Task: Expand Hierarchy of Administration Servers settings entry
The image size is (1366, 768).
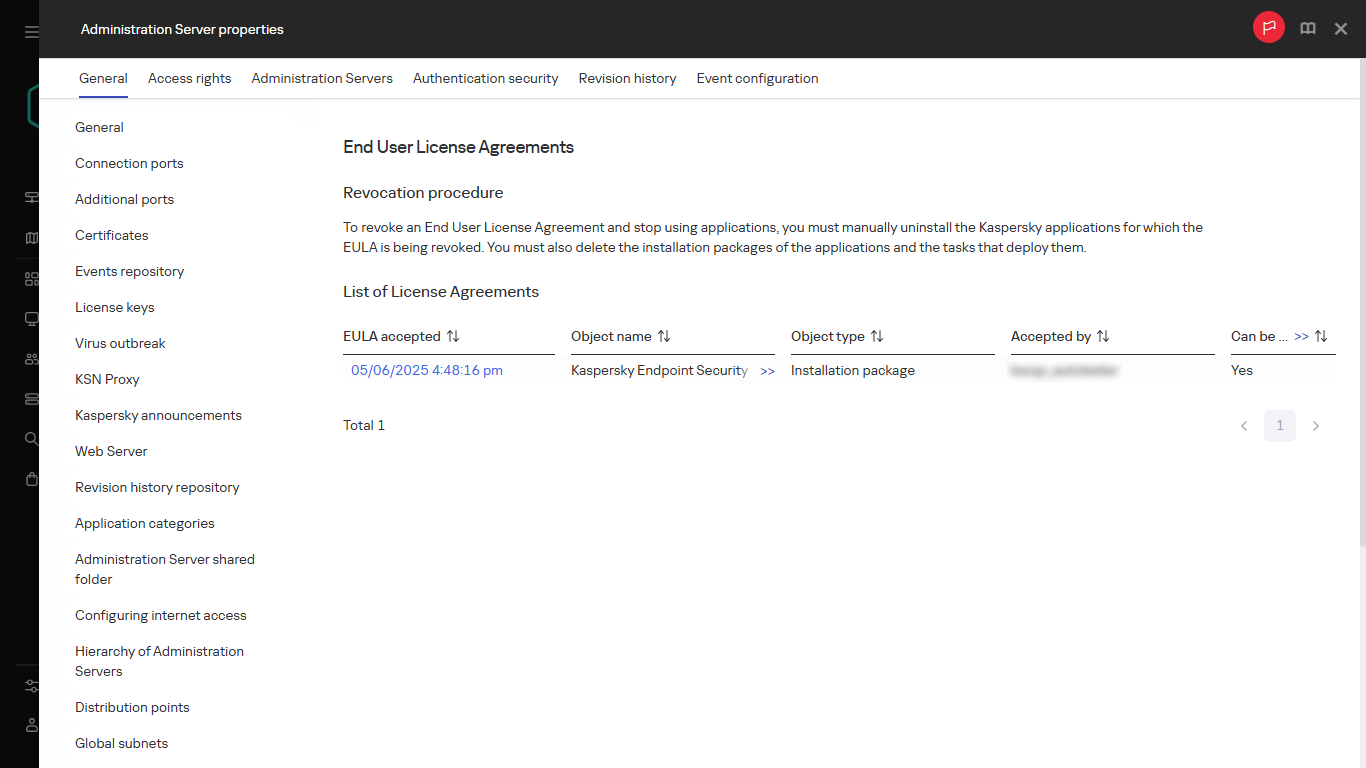Action: [159, 661]
